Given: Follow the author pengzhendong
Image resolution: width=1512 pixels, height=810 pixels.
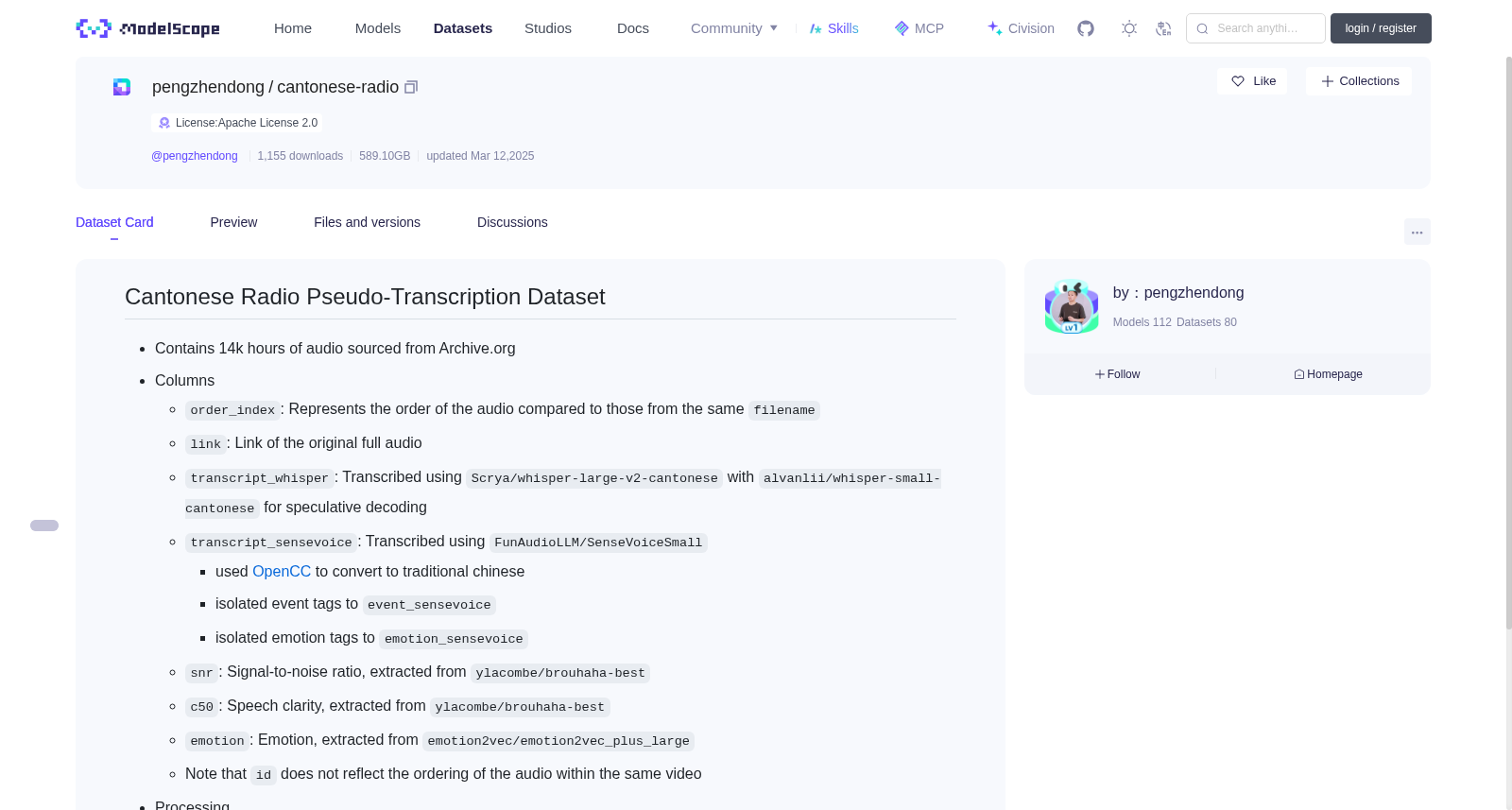Looking at the screenshot, I should [x=1118, y=374].
